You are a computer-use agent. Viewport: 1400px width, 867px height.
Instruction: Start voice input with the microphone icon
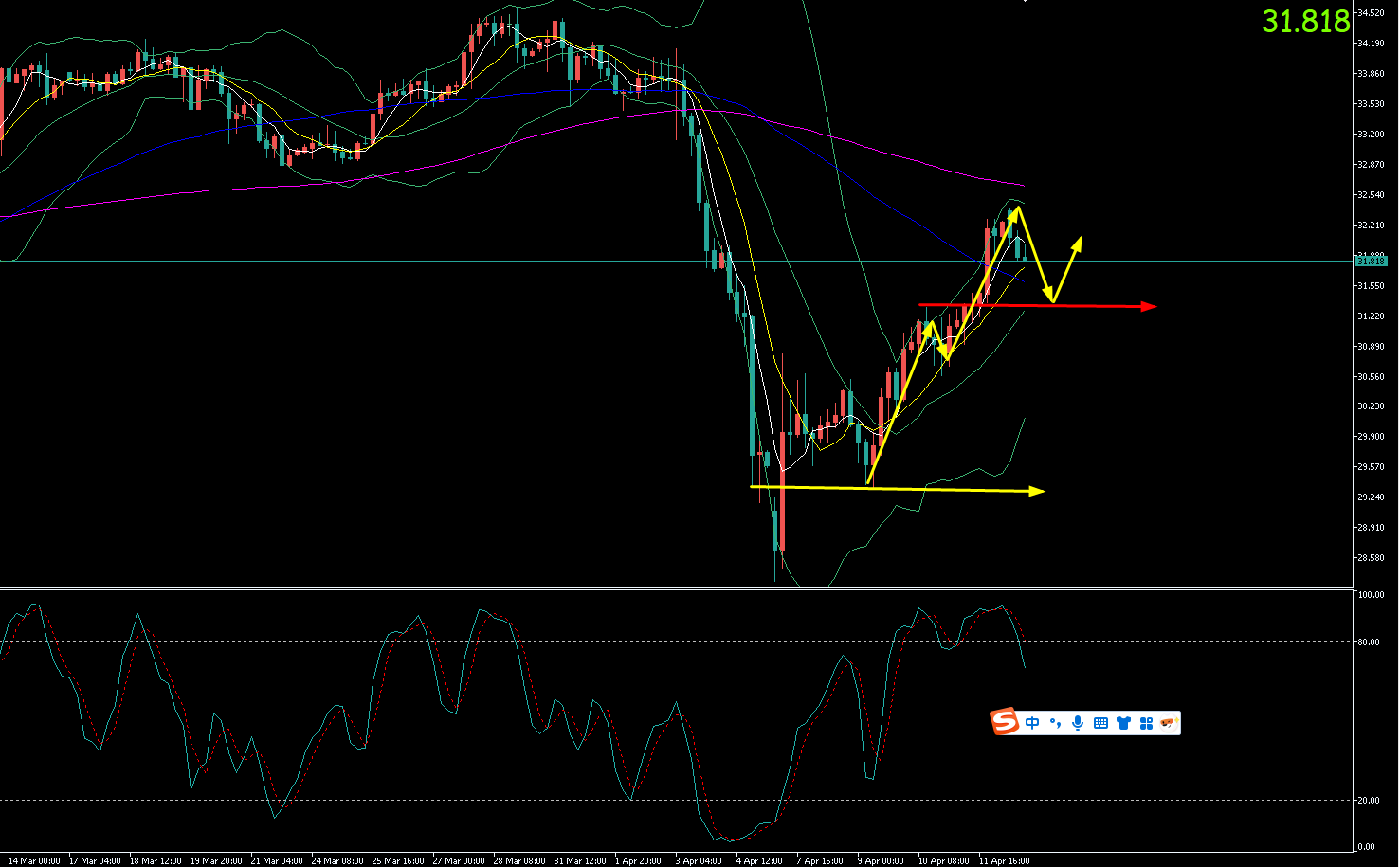[x=1078, y=723]
